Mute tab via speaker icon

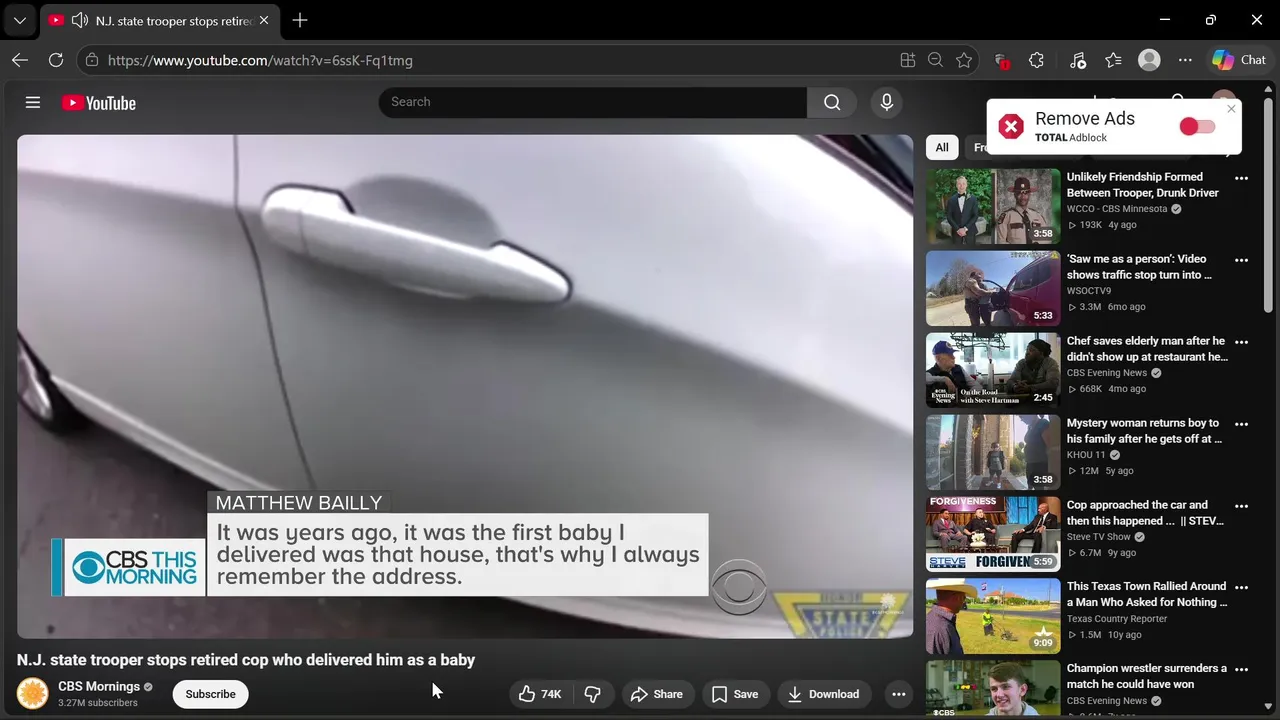click(x=79, y=20)
